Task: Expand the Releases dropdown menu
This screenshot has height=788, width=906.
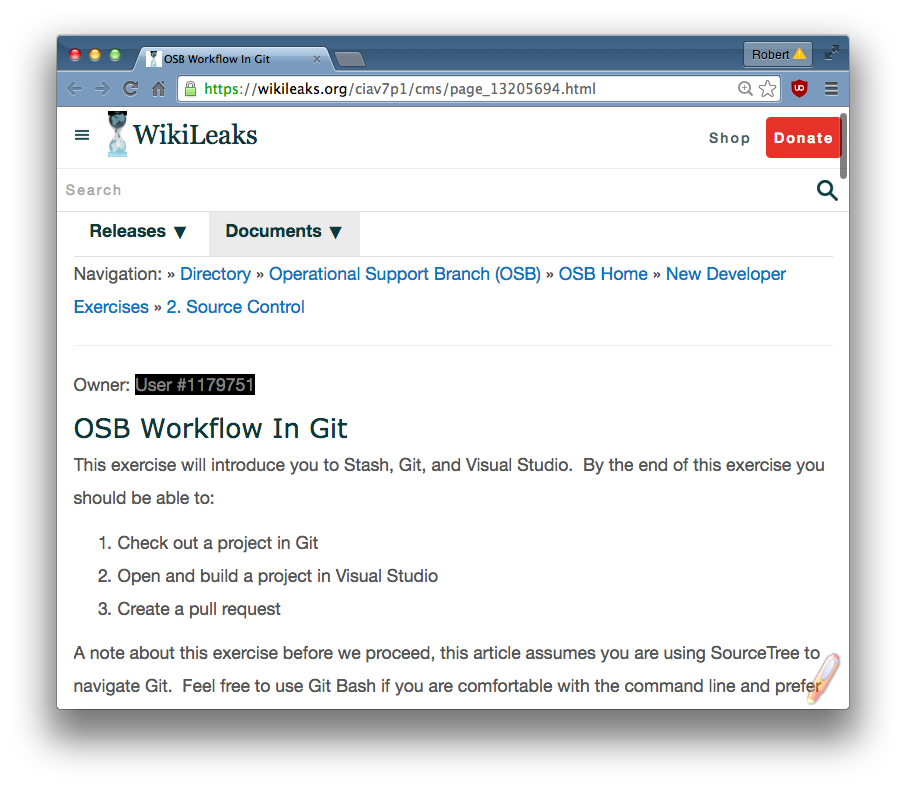Action: pyautogui.click(x=138, y=231)
